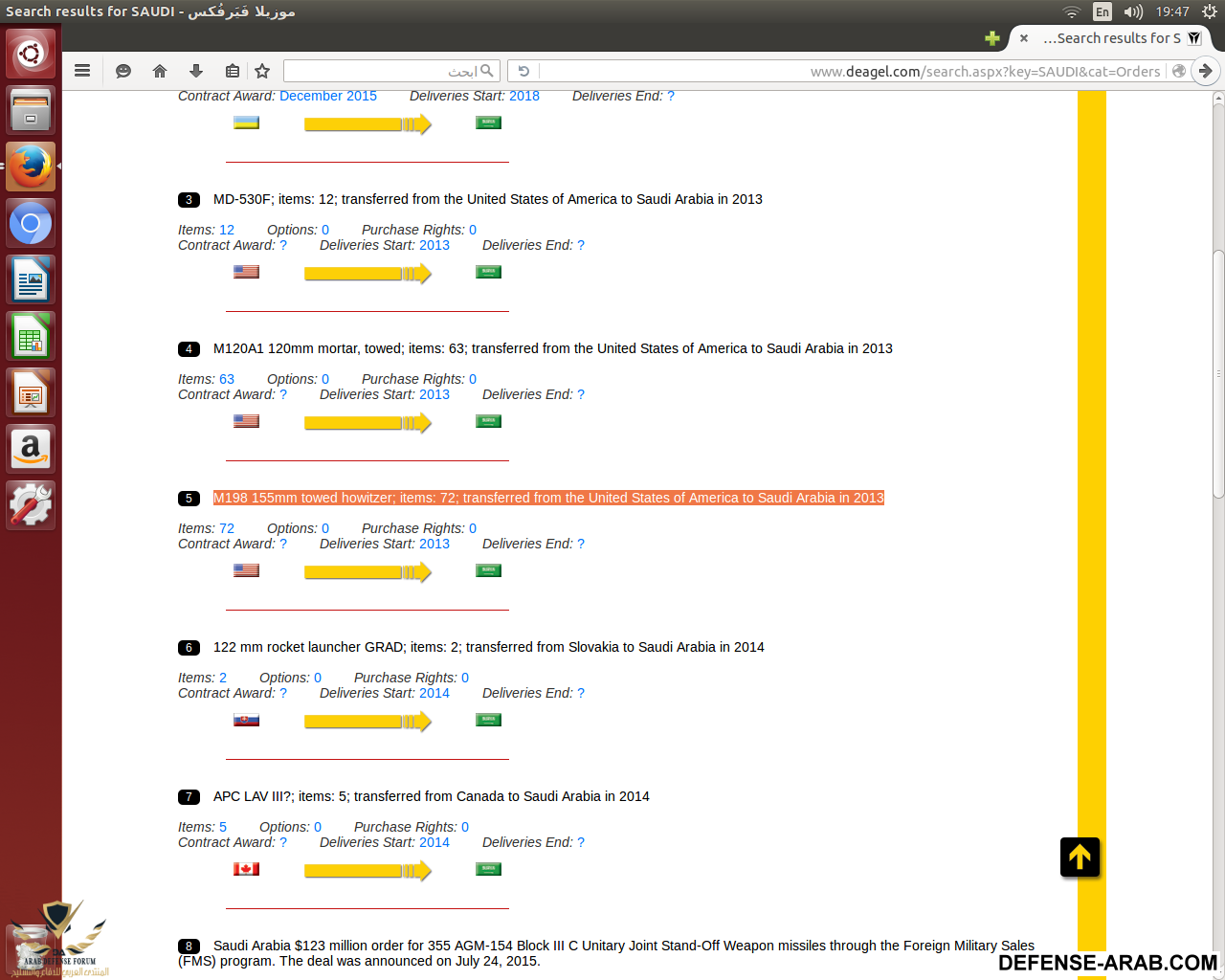Go to the browser home page
This screenshot has width=1225, height=980.
coord(160,71)
